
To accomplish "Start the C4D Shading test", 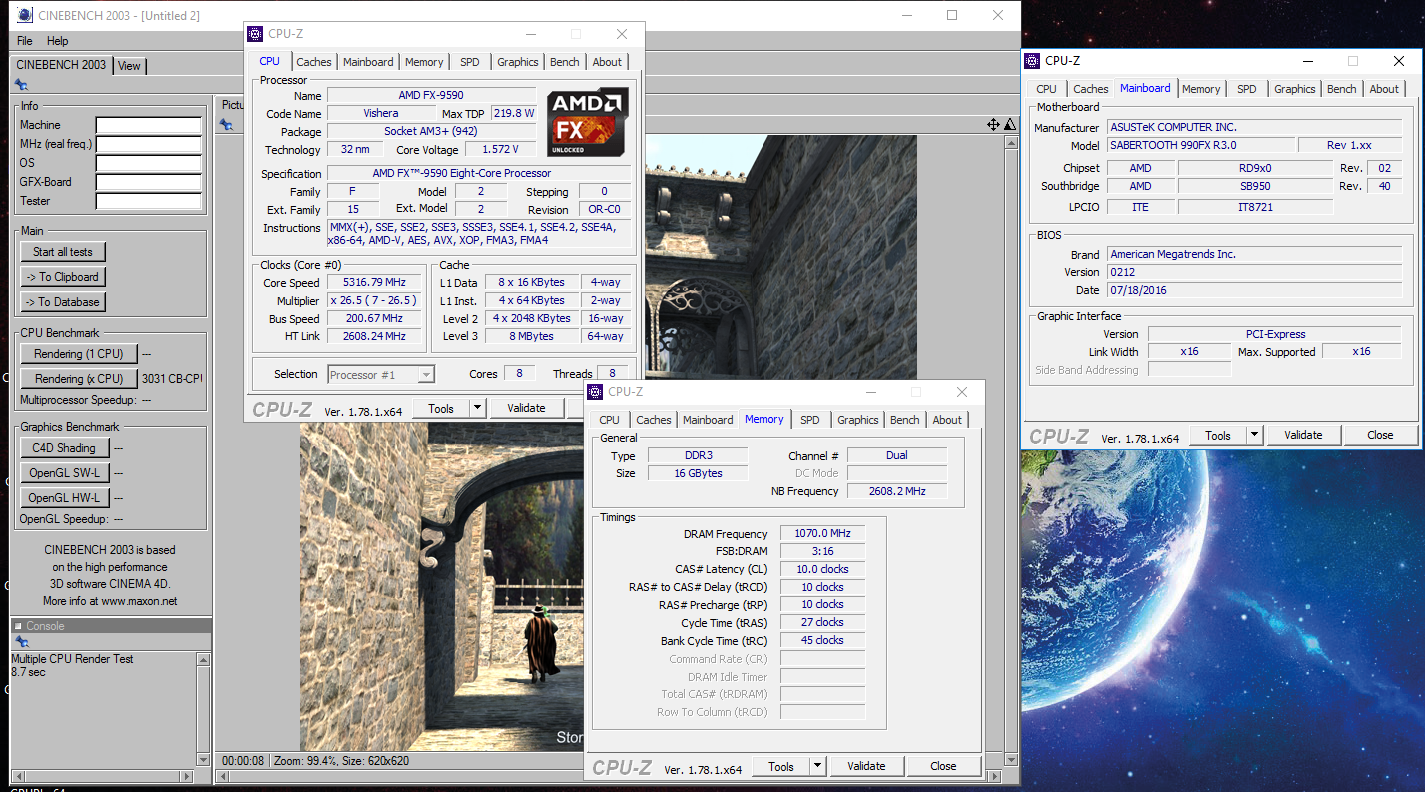I will point(64,448).
